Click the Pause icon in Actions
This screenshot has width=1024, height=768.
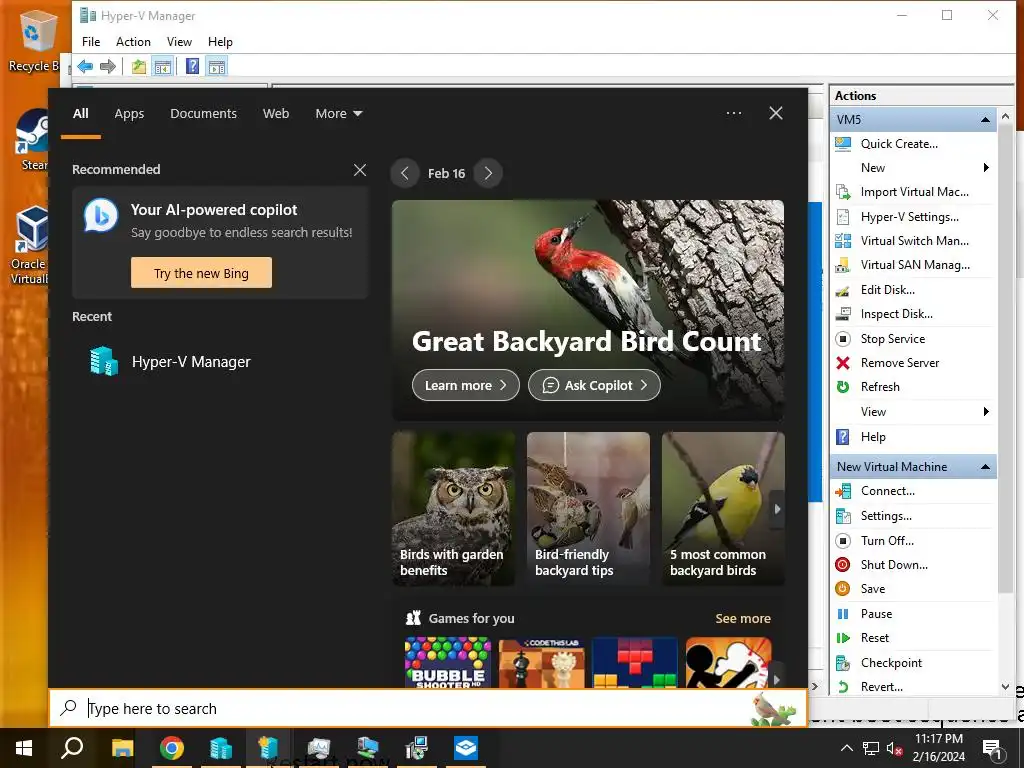click(x=843, y=614)
